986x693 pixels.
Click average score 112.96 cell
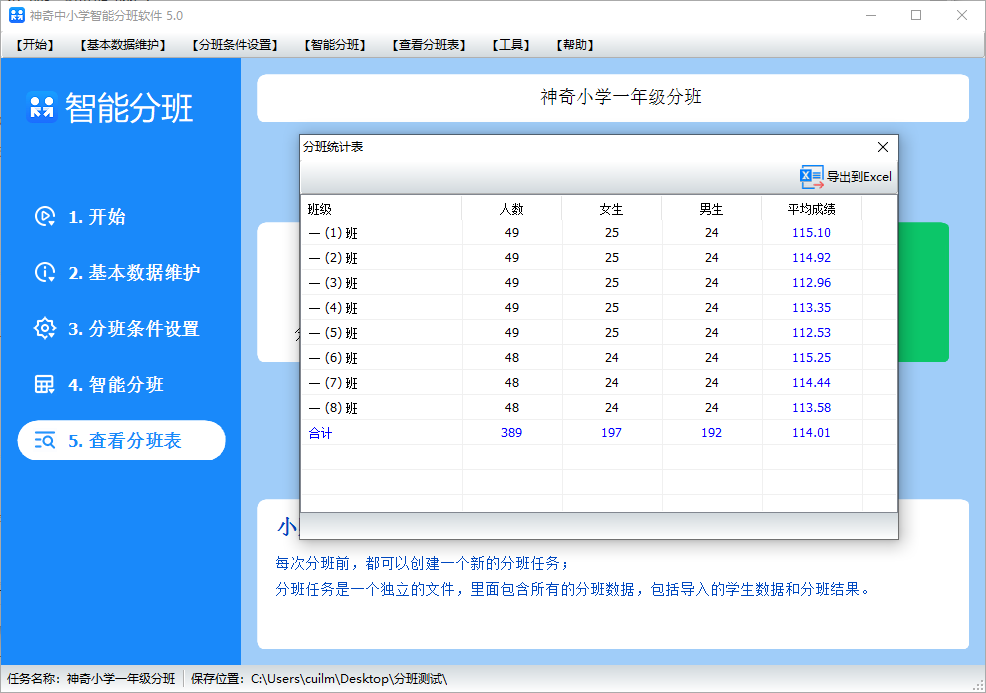[811, 283]
